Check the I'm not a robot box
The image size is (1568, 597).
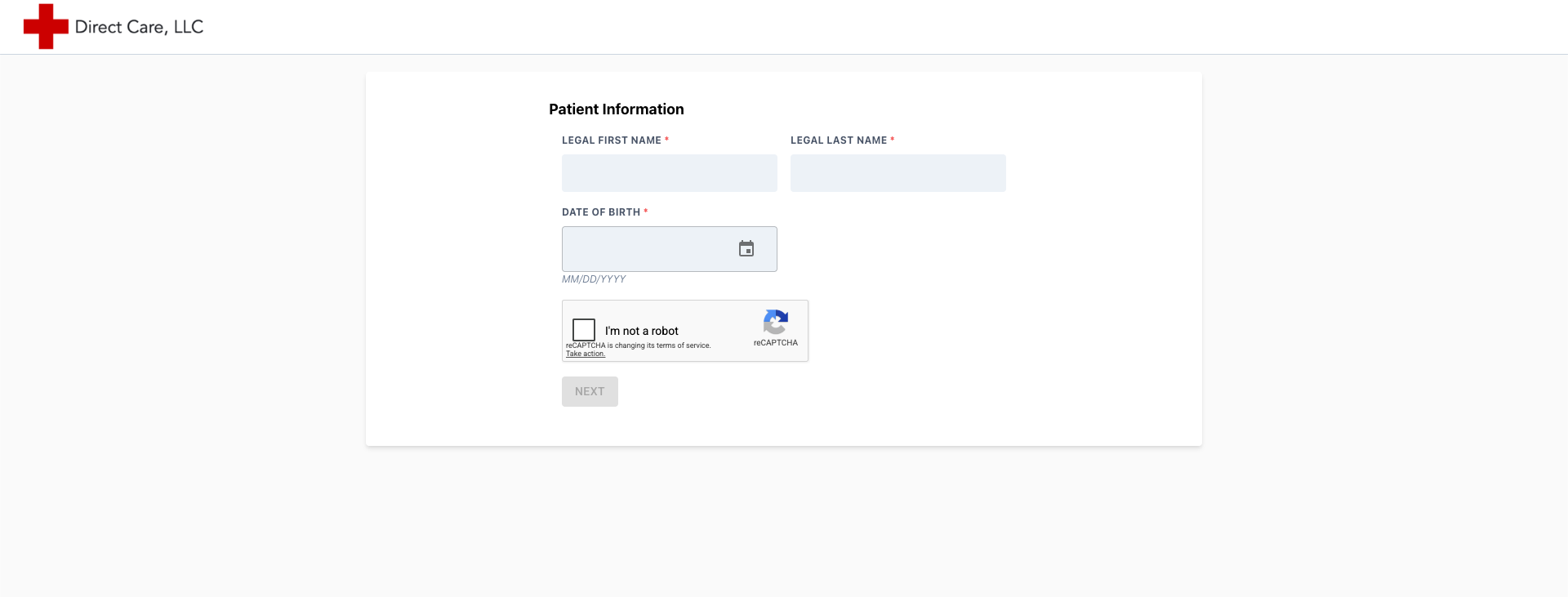(x=584, y=330)
